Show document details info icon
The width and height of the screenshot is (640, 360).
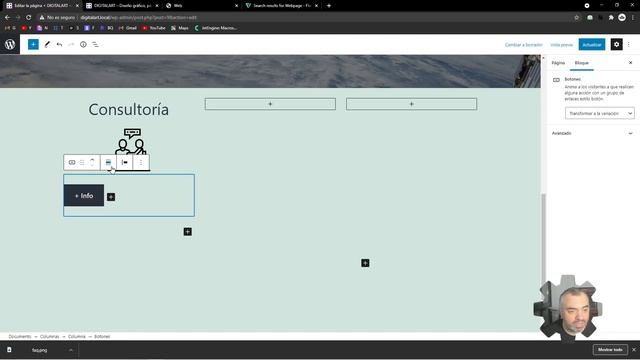pos(83,44)
